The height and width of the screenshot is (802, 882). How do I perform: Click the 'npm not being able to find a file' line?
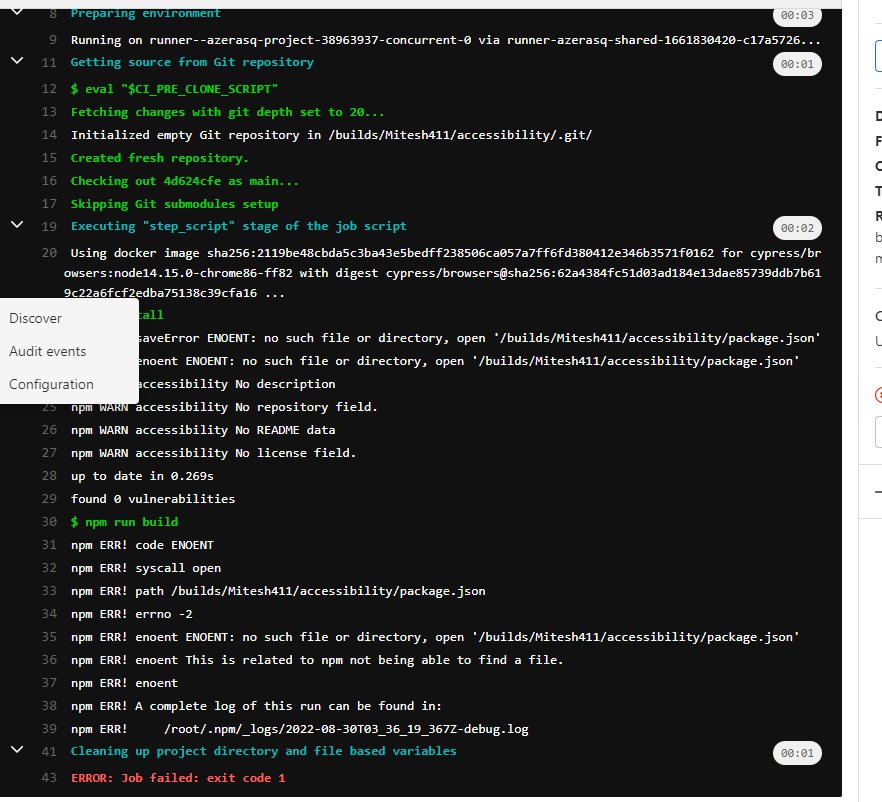pos(317,660)
